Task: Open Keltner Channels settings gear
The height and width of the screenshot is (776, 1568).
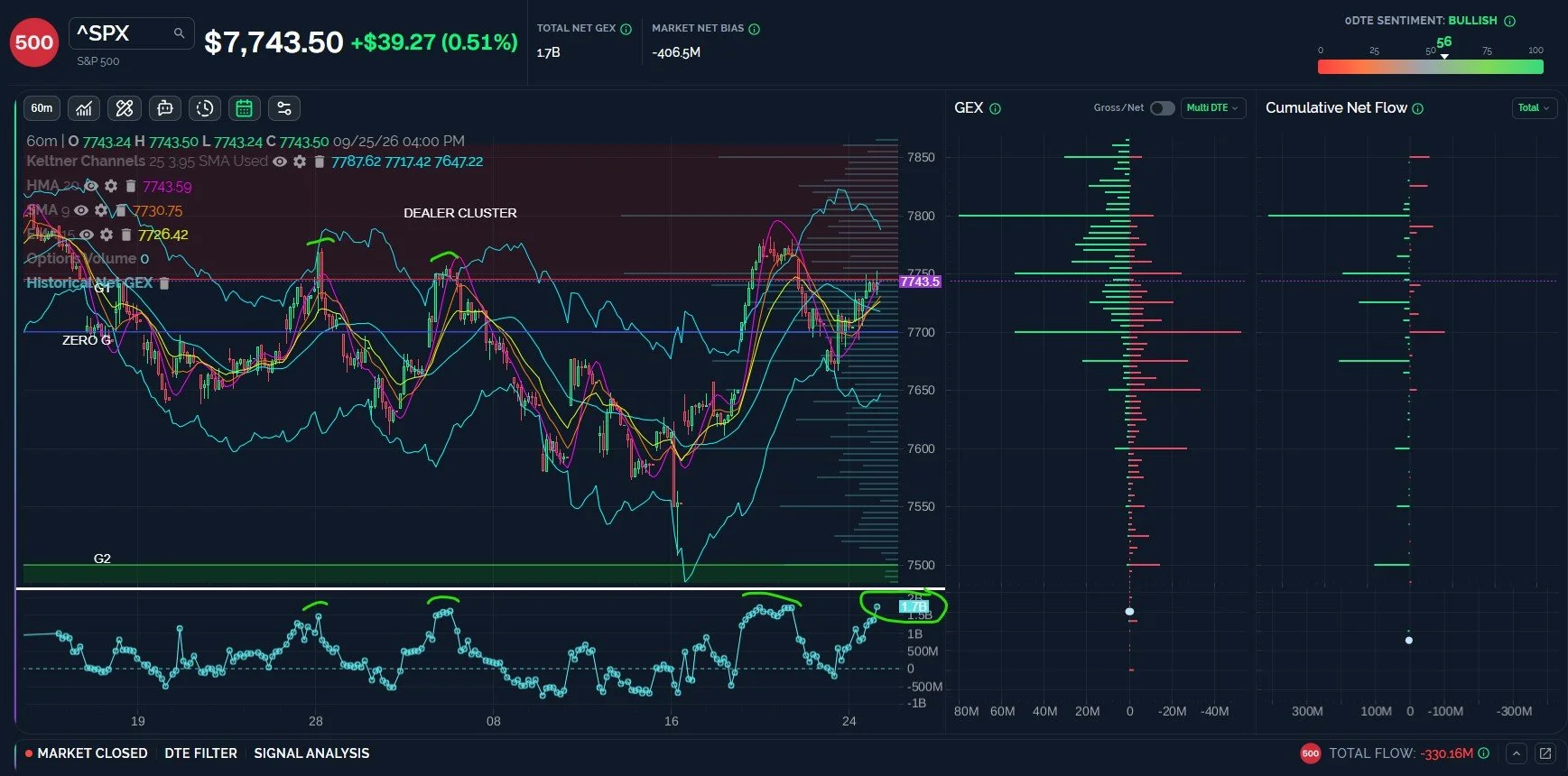Action: (x=300, y=162)
